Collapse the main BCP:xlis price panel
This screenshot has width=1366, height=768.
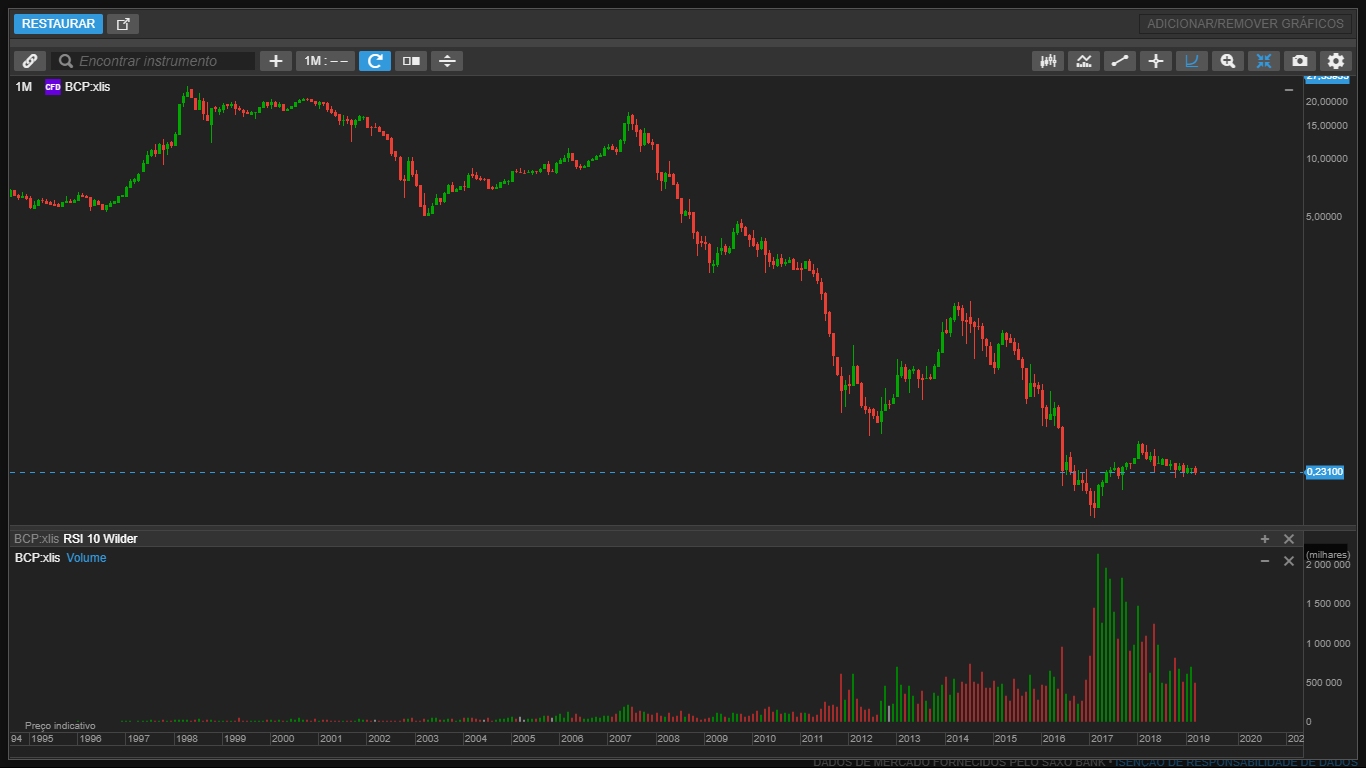1289,90
